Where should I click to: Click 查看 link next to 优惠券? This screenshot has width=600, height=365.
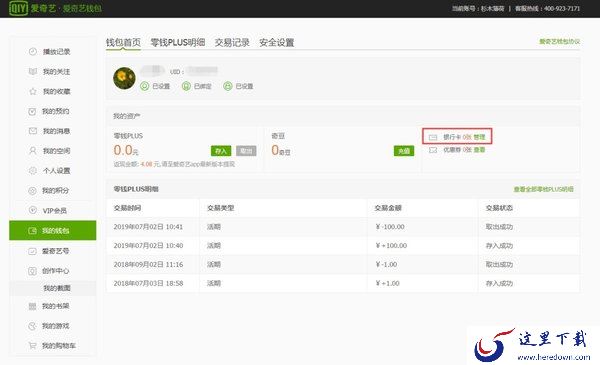(479, 150)
